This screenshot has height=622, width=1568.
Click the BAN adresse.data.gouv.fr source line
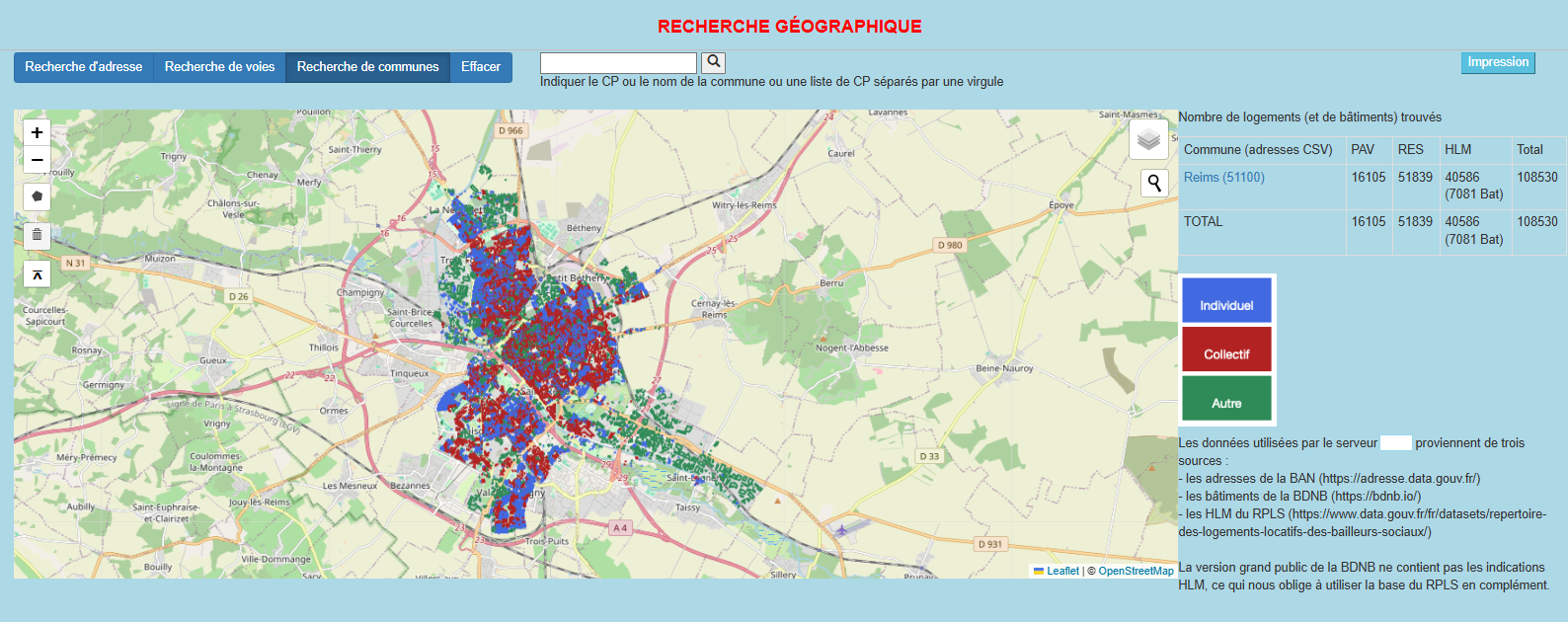pos(1329,479)
